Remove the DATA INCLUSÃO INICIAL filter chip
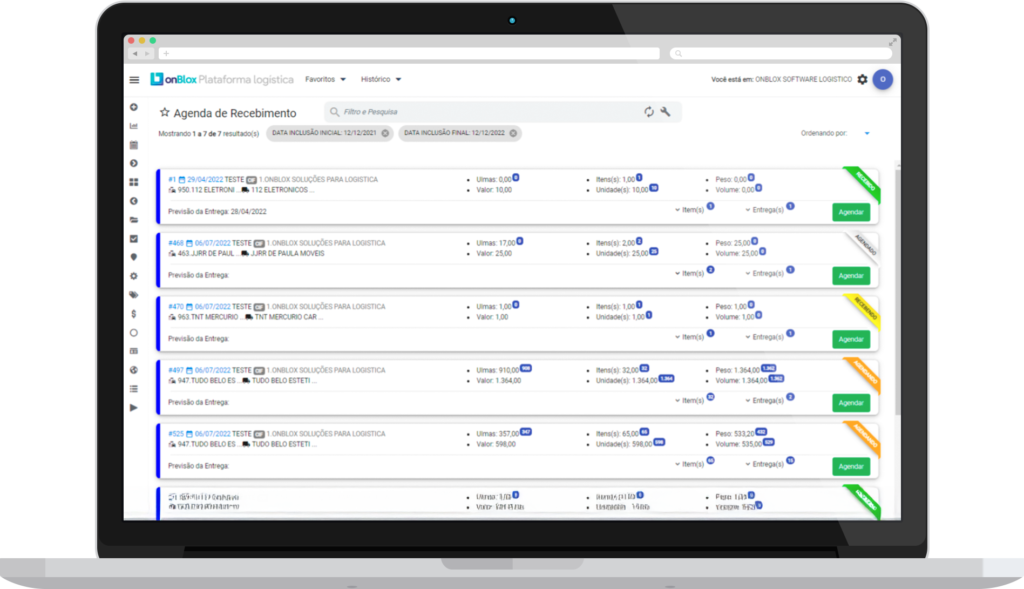This screenshot has width=1024, height=589. click(385, 133)
